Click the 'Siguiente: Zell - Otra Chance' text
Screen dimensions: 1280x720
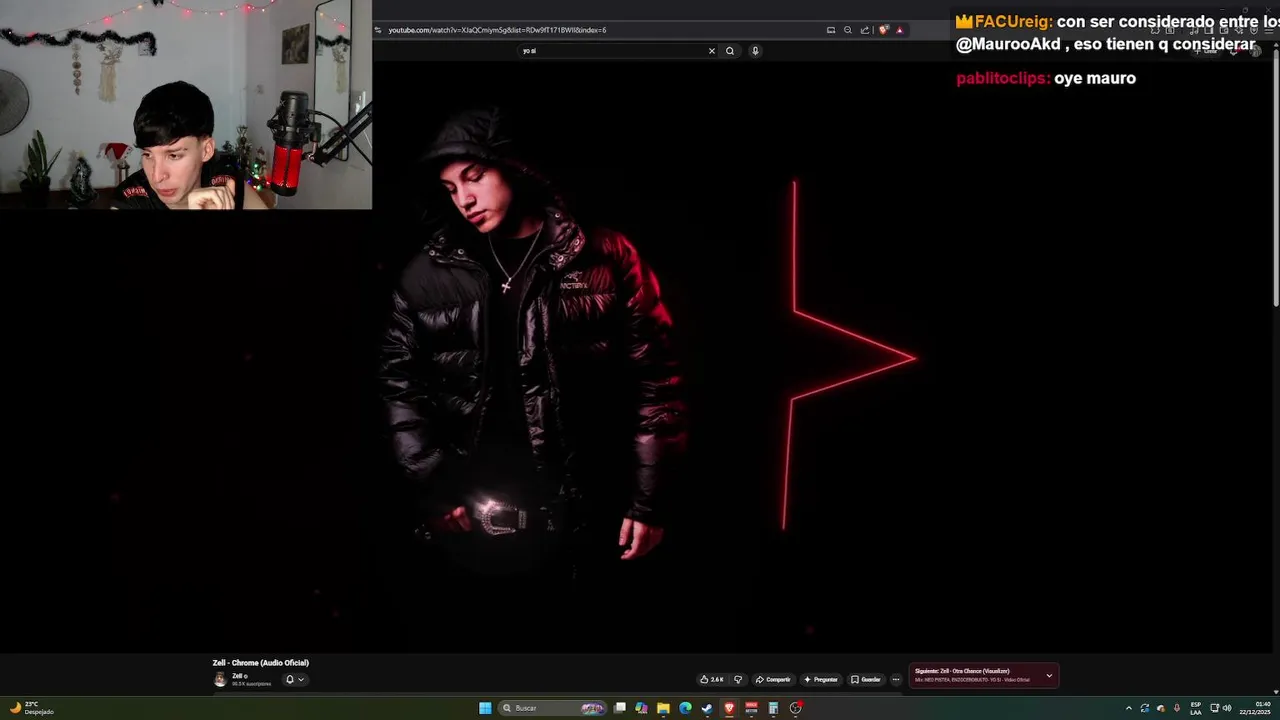pos(962,671)
